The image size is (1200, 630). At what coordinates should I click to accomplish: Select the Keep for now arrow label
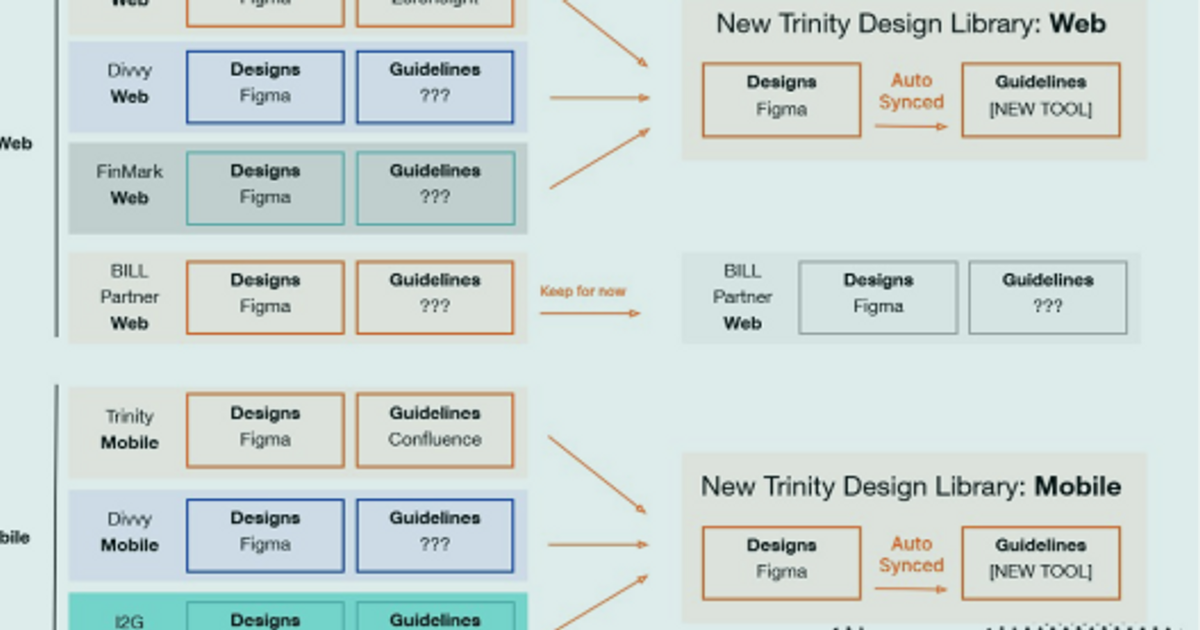tap(583, 291)
